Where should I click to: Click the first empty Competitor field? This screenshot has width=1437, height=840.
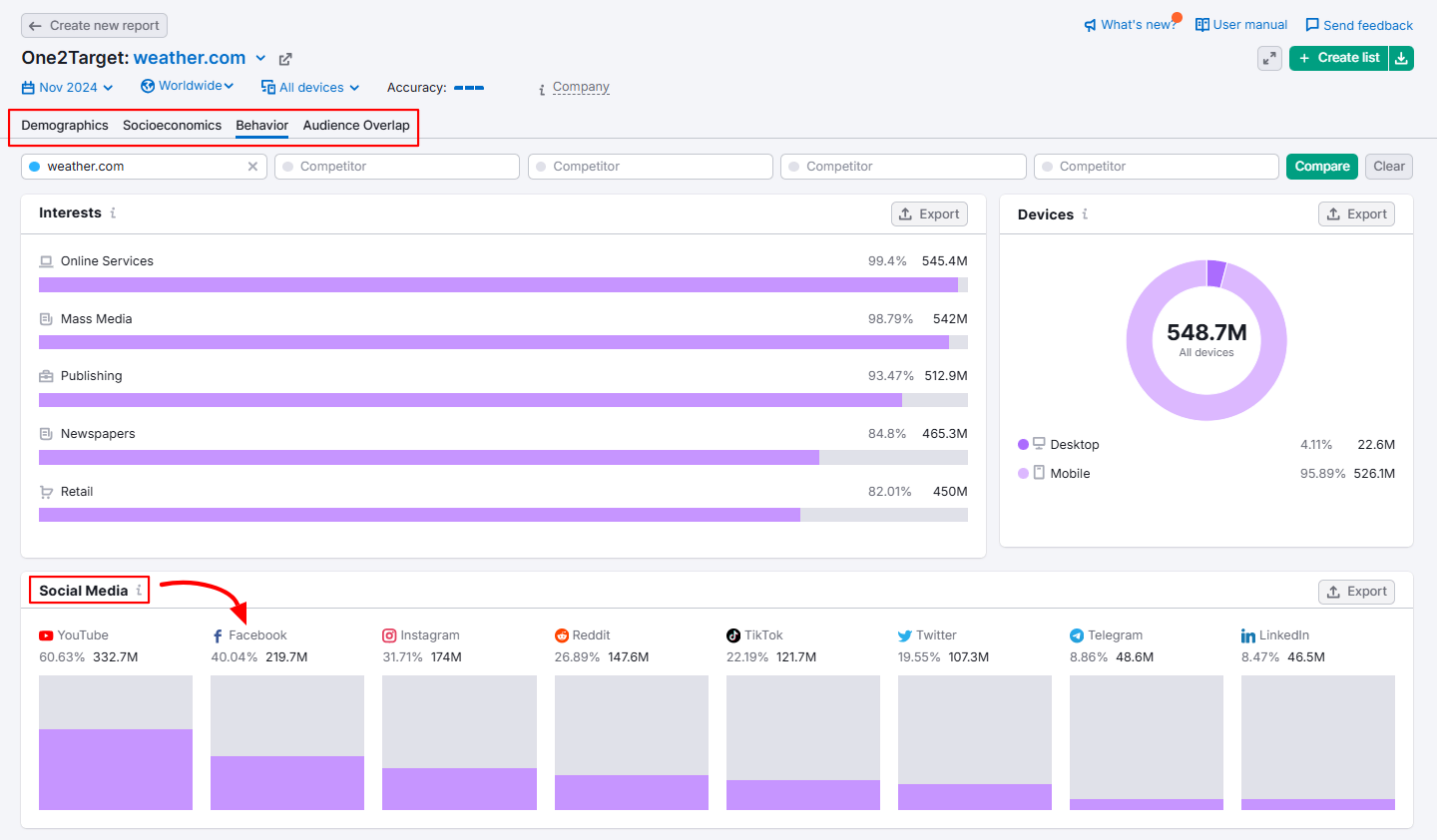pos(397,167)
